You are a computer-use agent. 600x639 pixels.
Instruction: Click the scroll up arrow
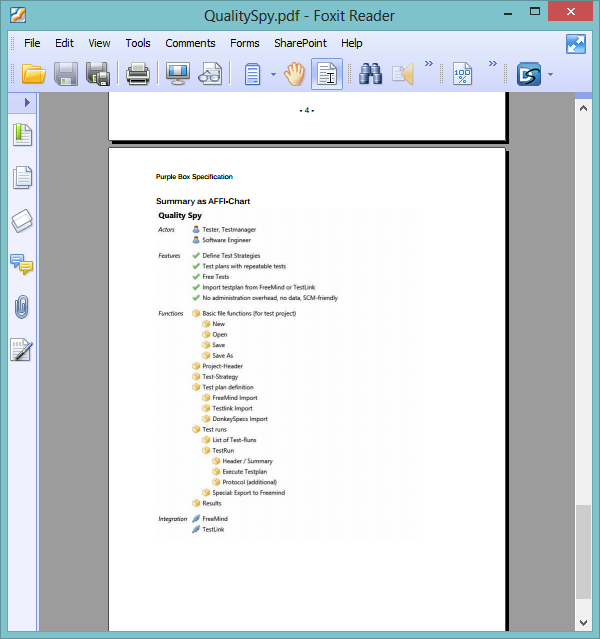pyautogui.click(x=583, y=108)
